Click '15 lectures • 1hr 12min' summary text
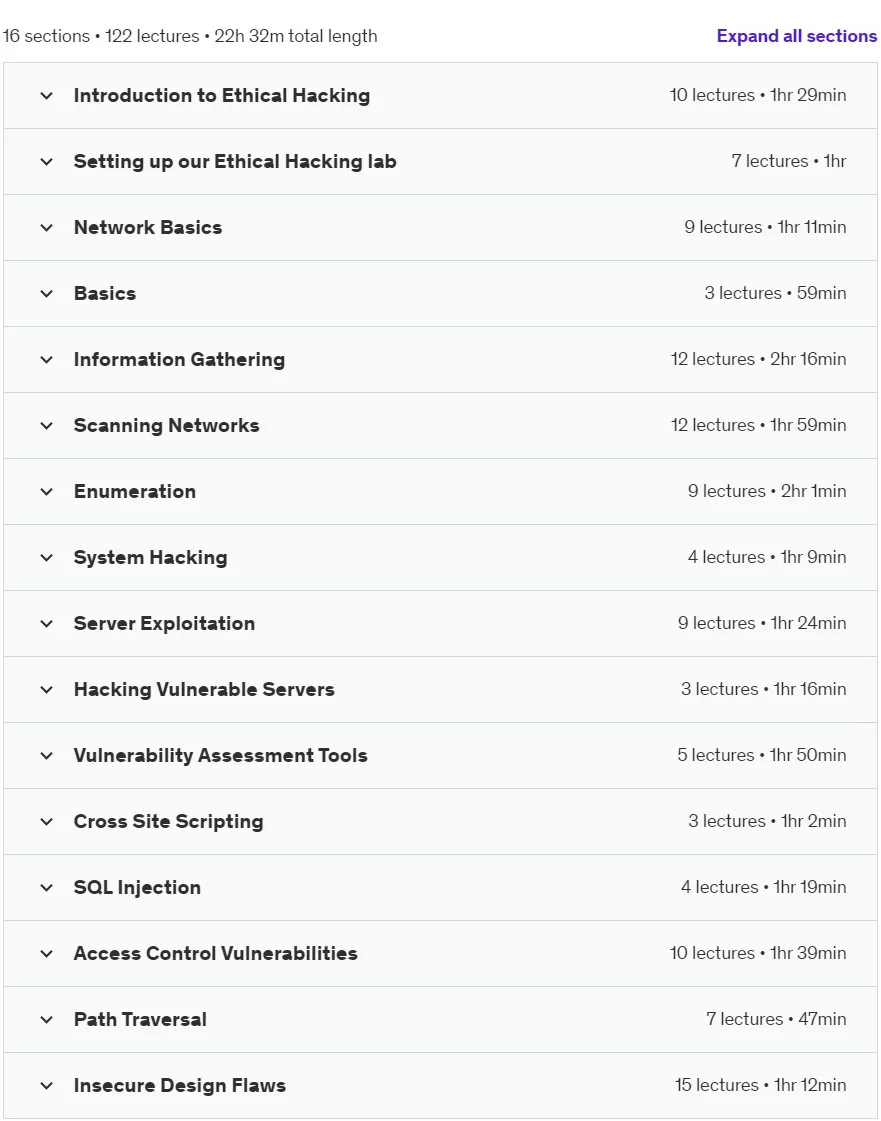Image resolution: width=881 pixels, height=1121 pixels. pyautogui.click(x=760, y=1085)
